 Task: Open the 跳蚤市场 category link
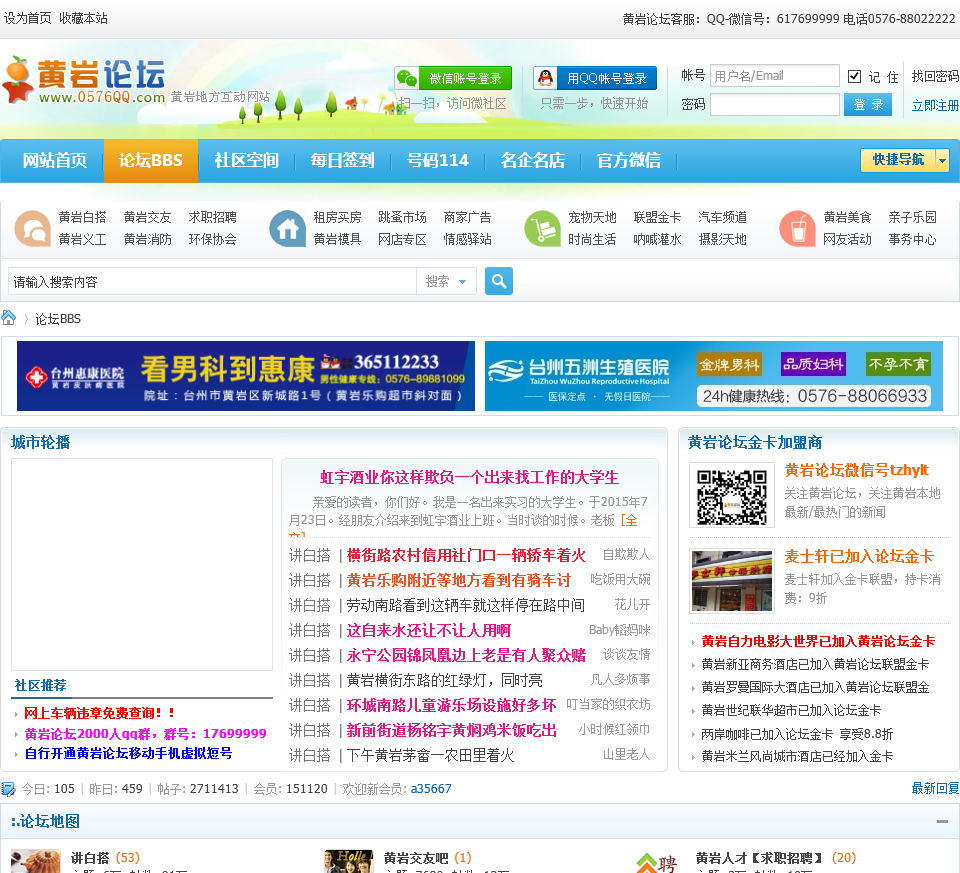(x=402, y=217)
